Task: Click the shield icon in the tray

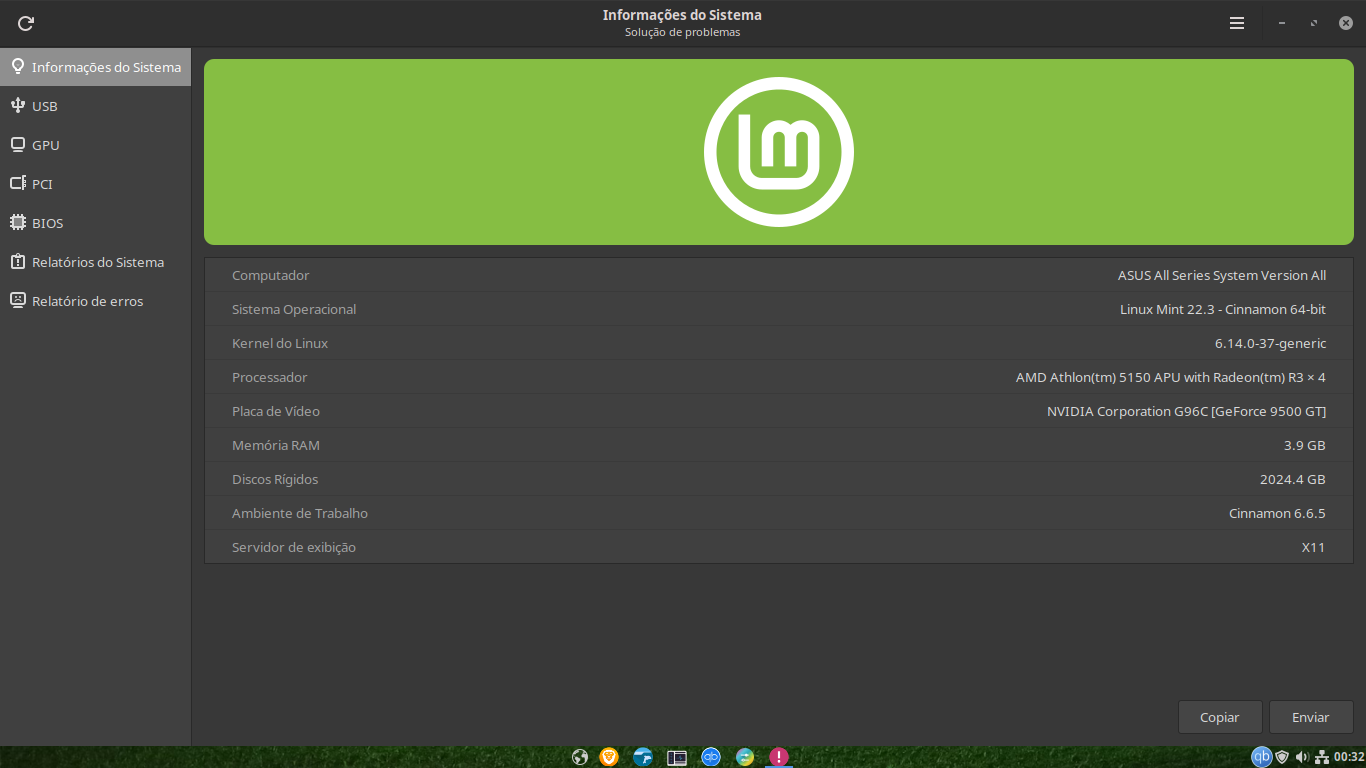Action: click(x=1282, y=757)
